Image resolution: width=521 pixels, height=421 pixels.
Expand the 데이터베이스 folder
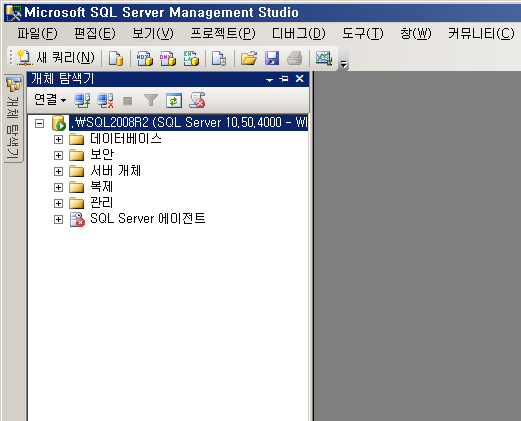point(58,139)
